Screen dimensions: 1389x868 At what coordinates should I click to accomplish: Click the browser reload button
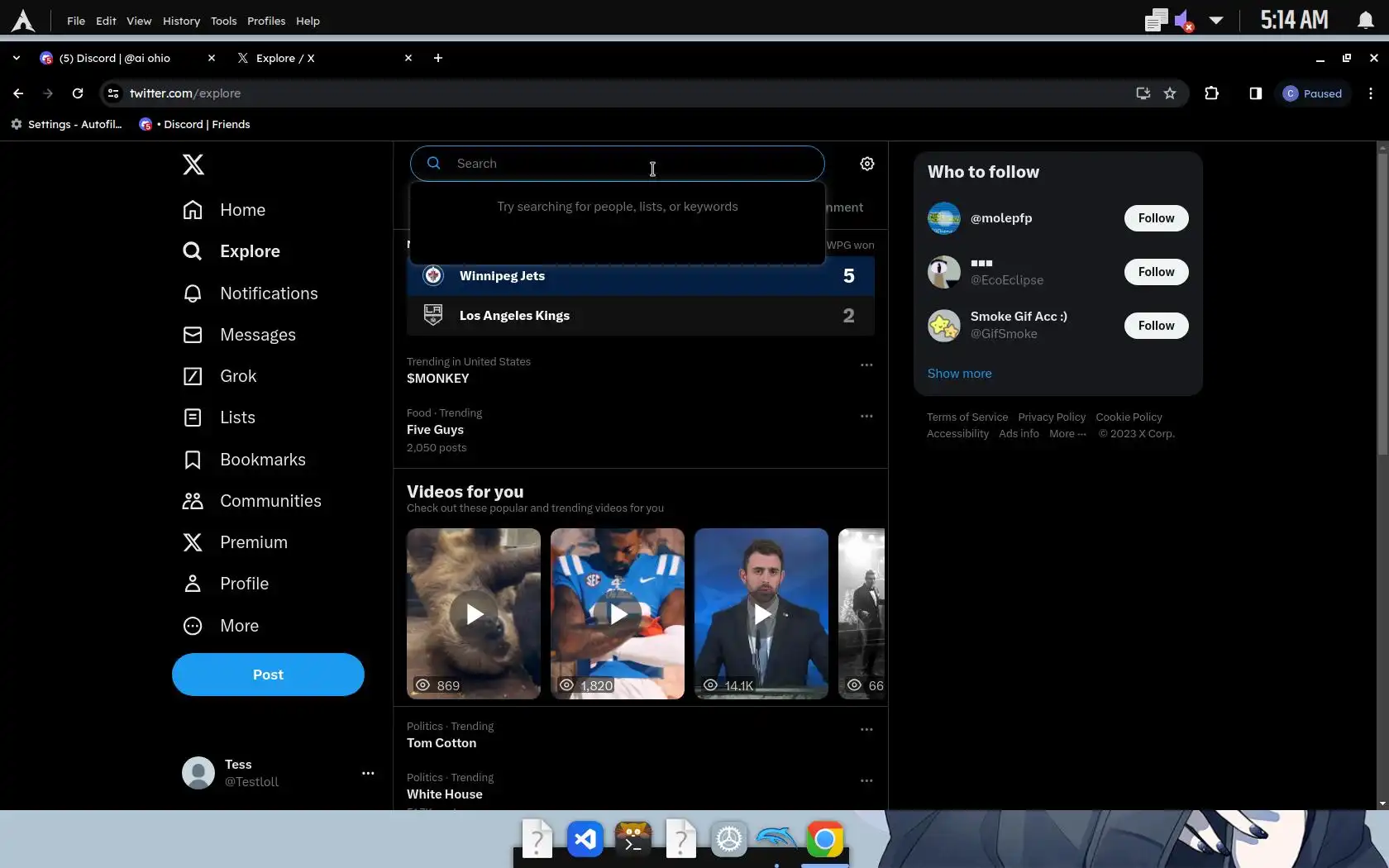click(x=78, y=93)
